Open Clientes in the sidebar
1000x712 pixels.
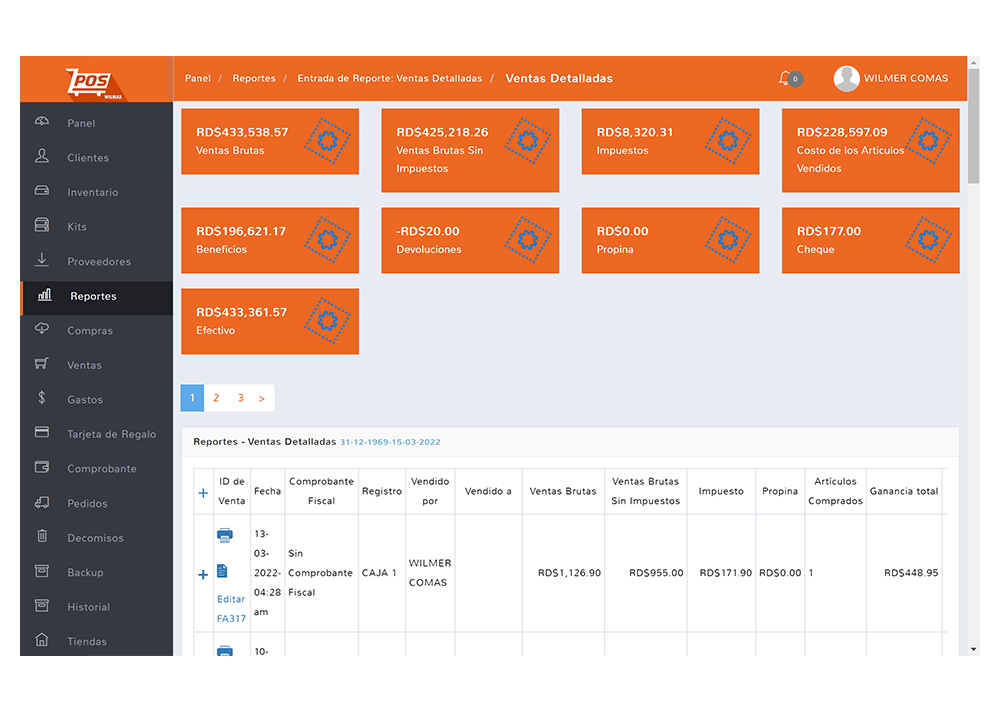88,158
